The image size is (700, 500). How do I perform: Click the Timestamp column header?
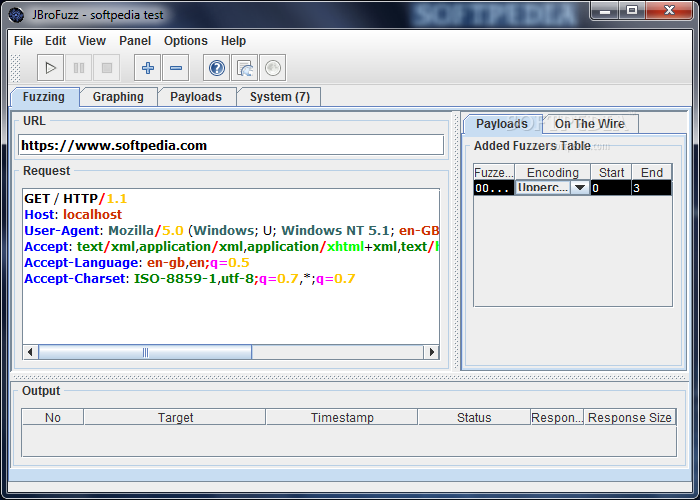tap(342, 417)
